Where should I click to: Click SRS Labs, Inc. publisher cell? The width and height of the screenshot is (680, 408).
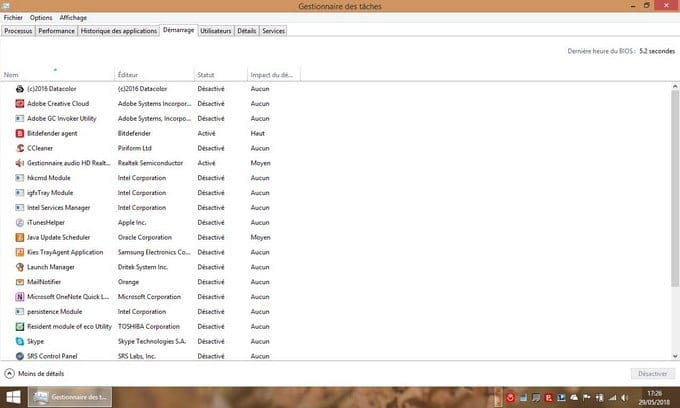(137, 356)
